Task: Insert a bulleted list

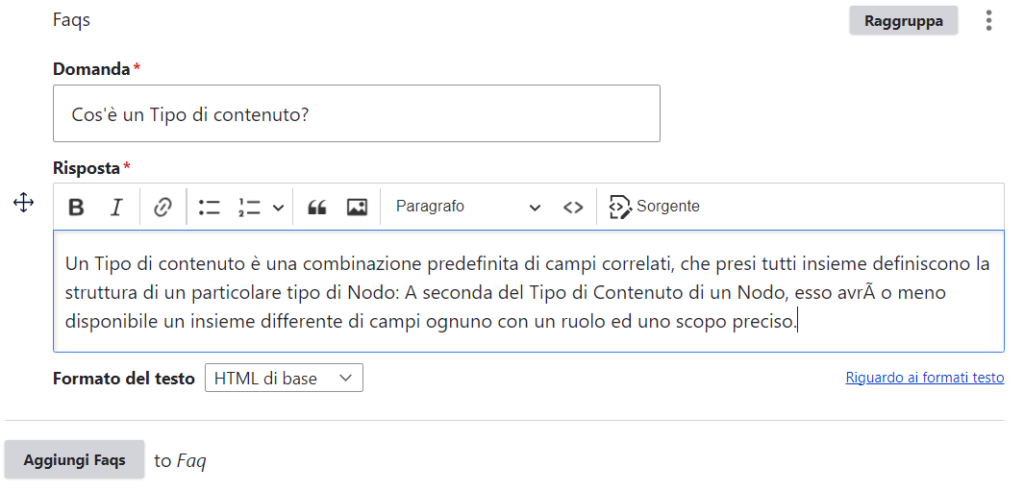Action: point(209,207)
